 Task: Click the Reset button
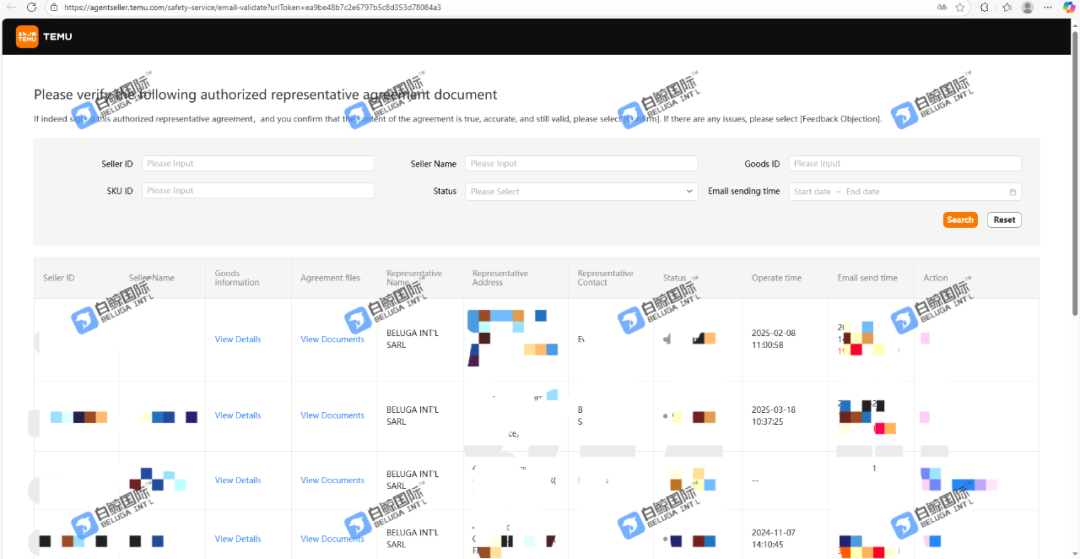(1004, 220)
